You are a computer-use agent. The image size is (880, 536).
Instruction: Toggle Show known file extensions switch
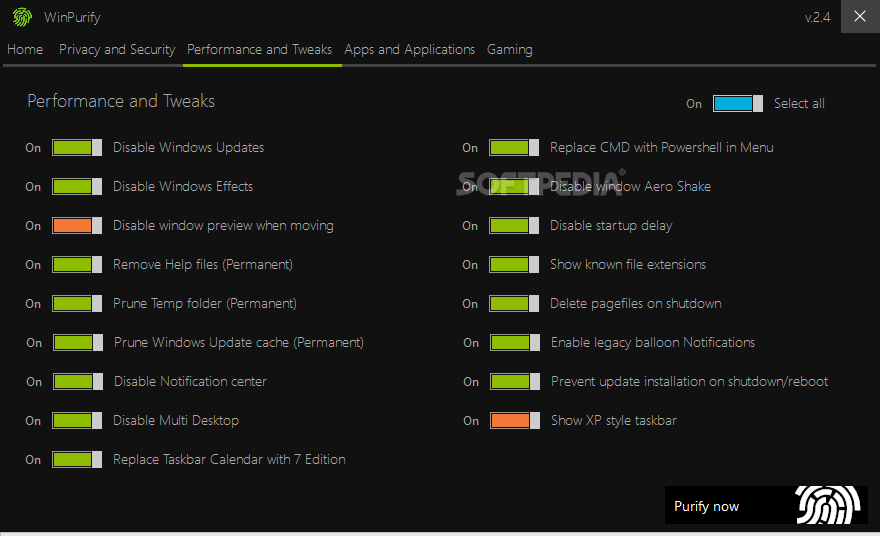(514, 264)
